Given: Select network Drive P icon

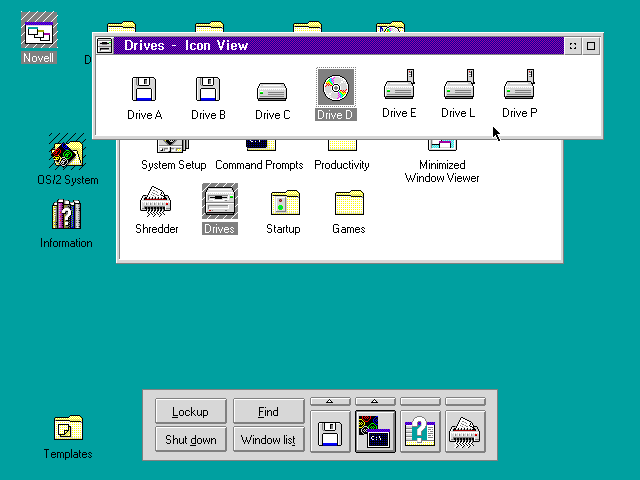Looking at the screenshot, I should point(519,84).
